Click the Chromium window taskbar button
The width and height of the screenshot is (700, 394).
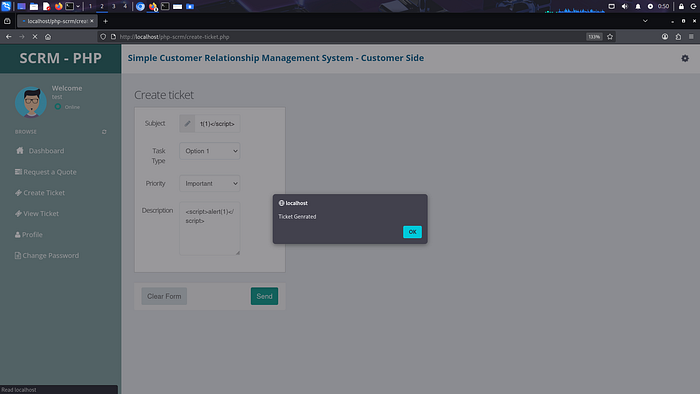[x=140, y=6]
